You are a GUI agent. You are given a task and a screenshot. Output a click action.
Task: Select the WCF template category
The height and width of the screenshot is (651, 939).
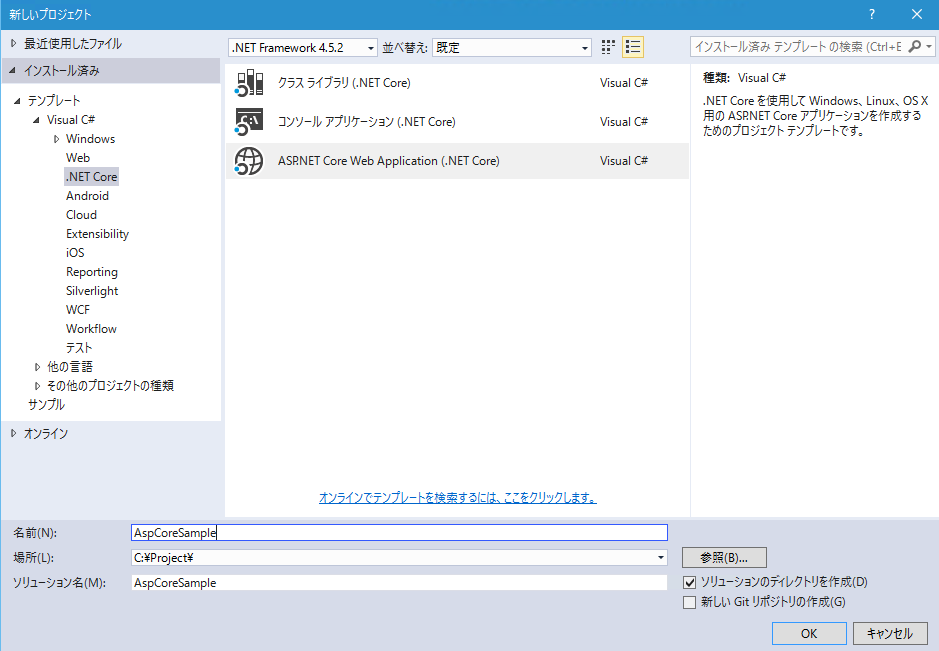point(78,310)
